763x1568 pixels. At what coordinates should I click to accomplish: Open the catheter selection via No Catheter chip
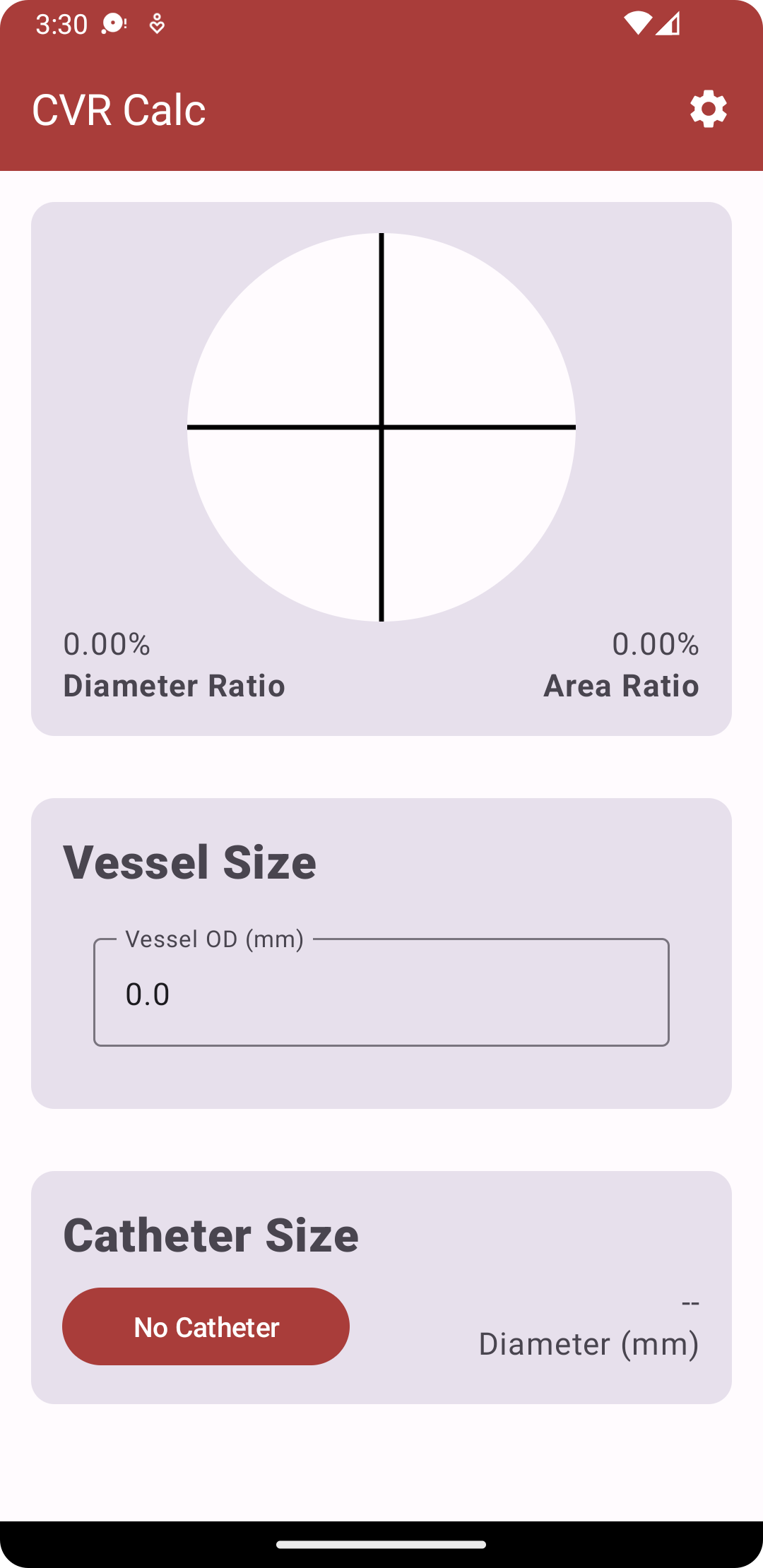click(206, 1326)
